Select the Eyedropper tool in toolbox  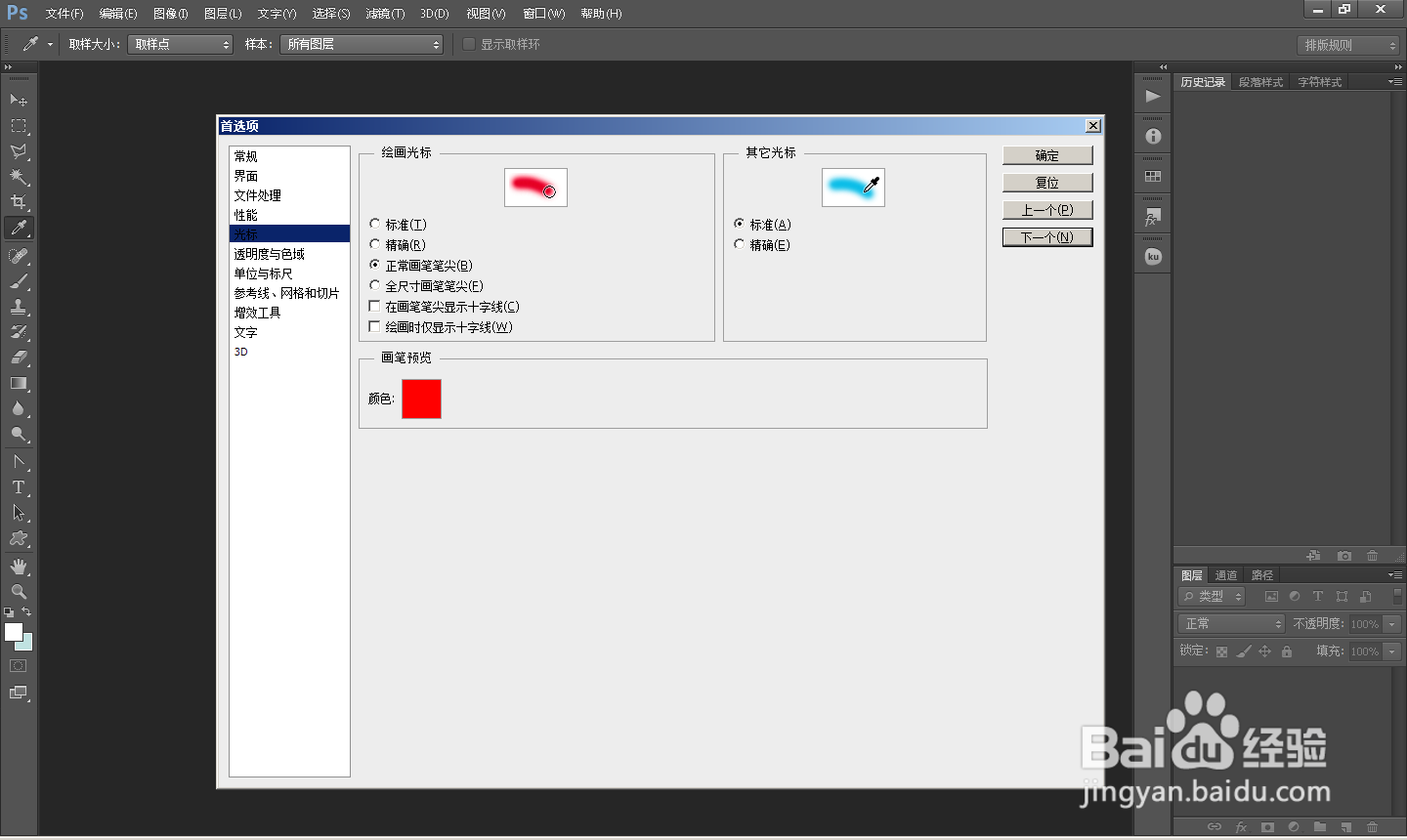point(19,228)
